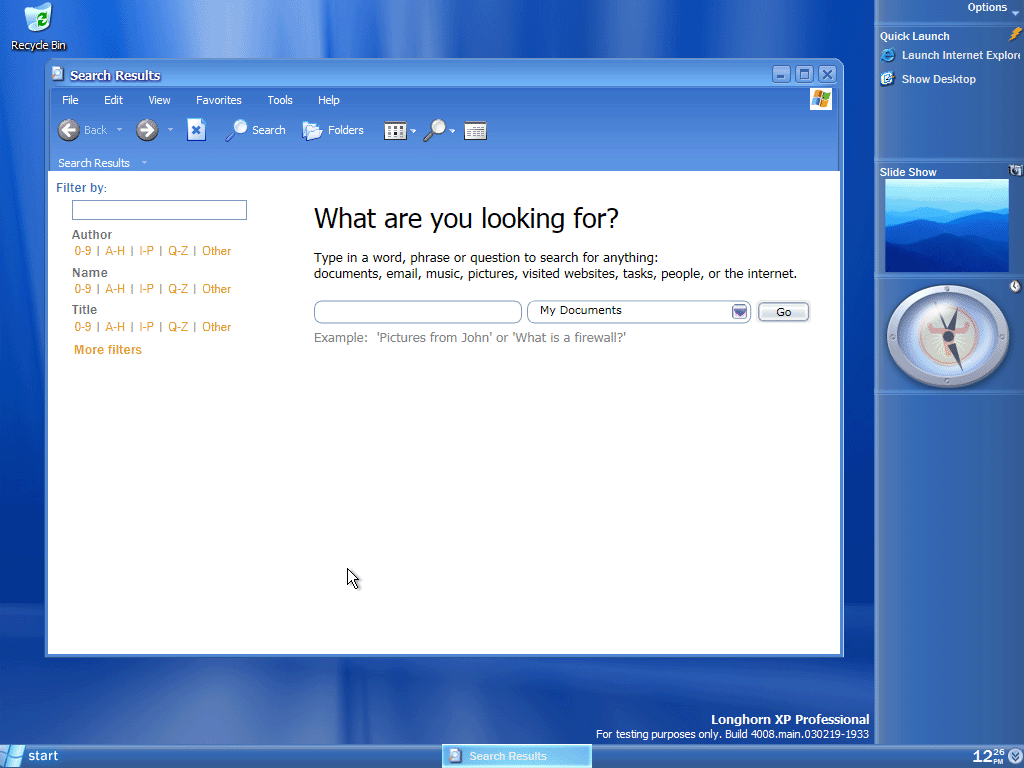Filter Author by I-P
Screen dimensions: 1024x768
146,251
